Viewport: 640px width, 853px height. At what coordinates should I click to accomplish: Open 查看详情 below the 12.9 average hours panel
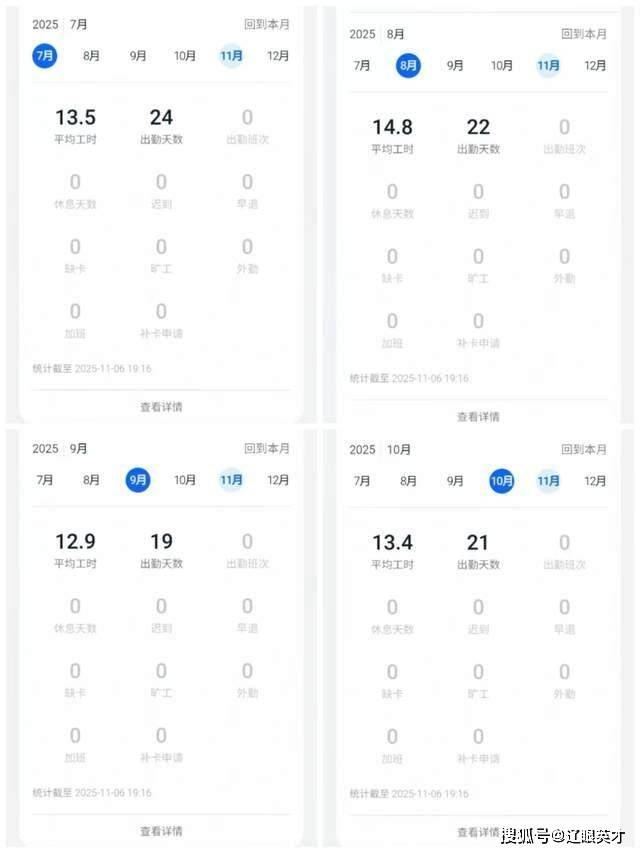pos(161,831)
